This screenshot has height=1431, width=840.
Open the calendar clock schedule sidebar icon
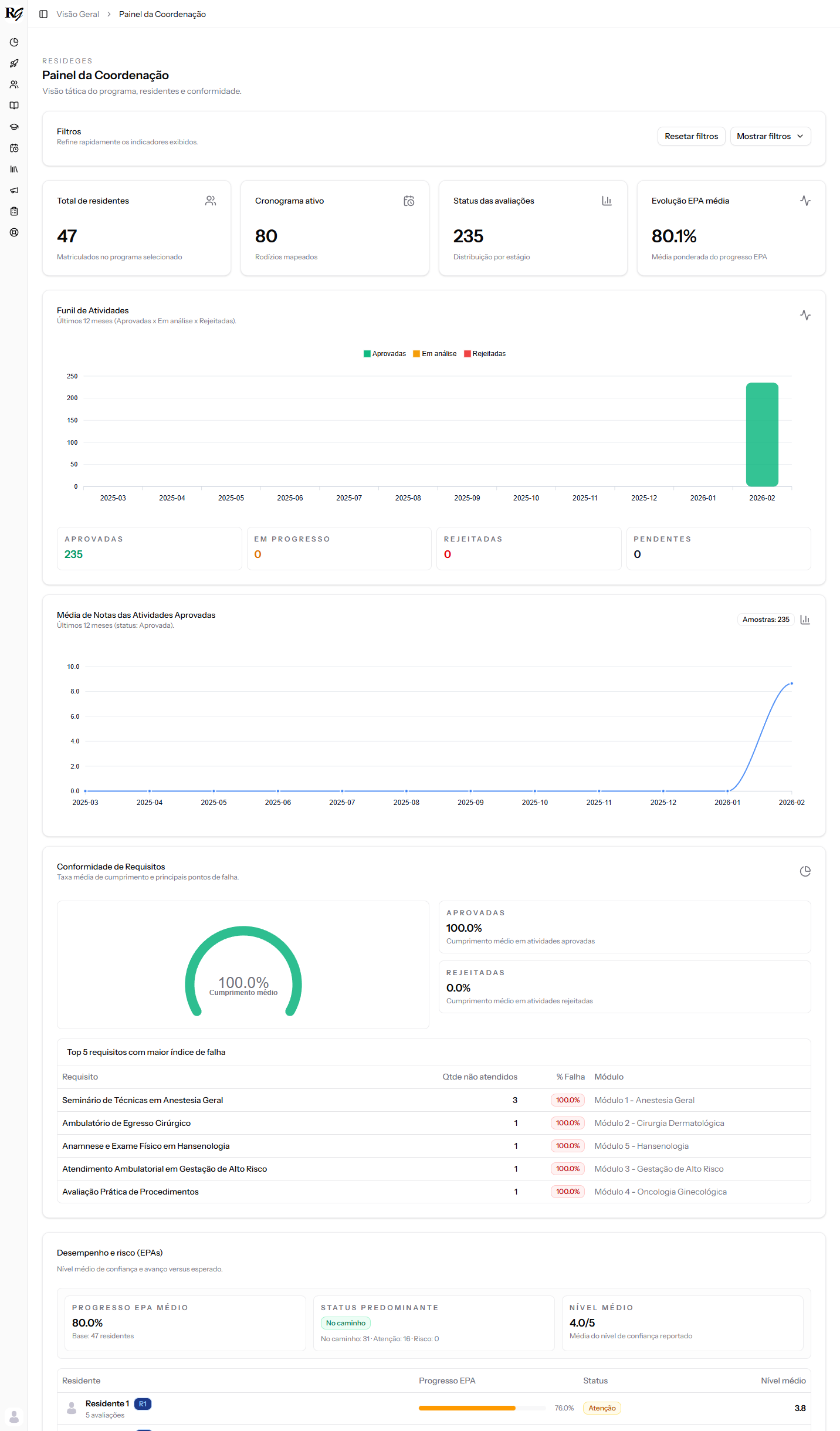(x=14, y=148)
